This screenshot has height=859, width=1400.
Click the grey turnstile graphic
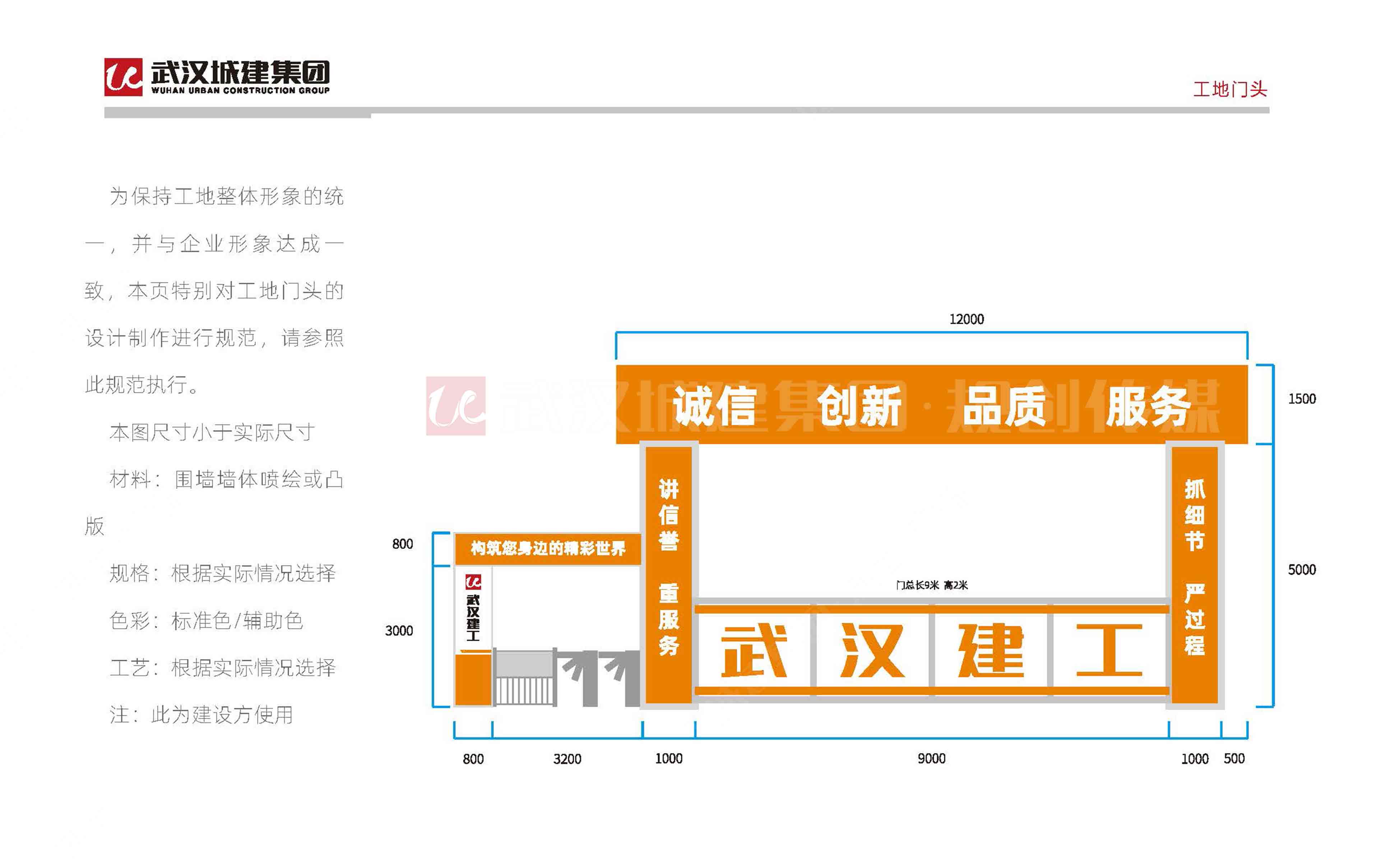599,679
